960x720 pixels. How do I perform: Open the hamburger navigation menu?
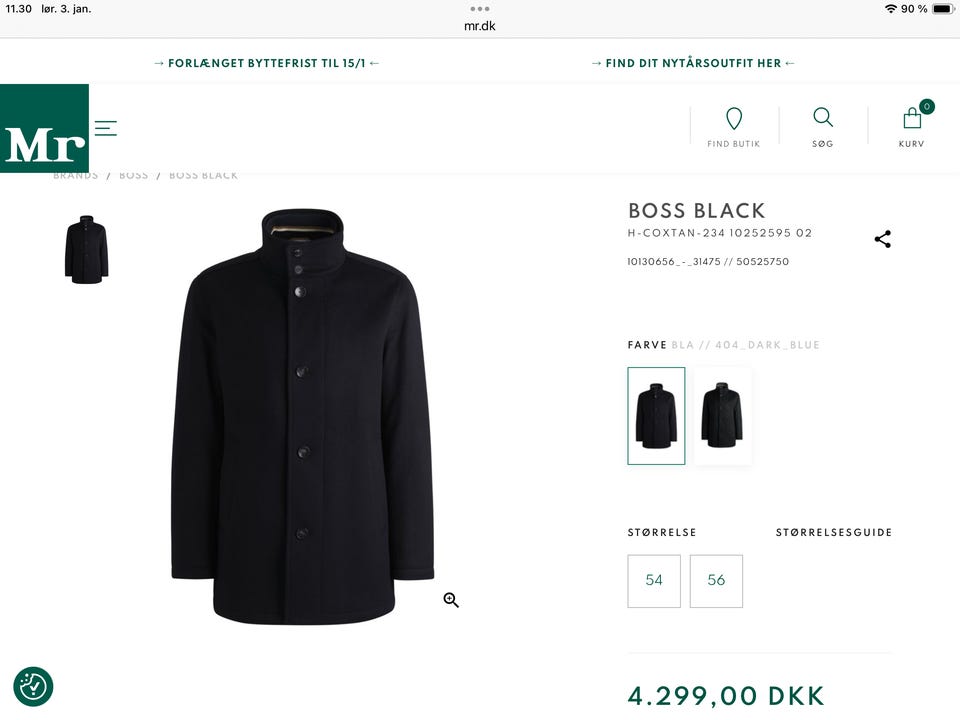[106, 128]
